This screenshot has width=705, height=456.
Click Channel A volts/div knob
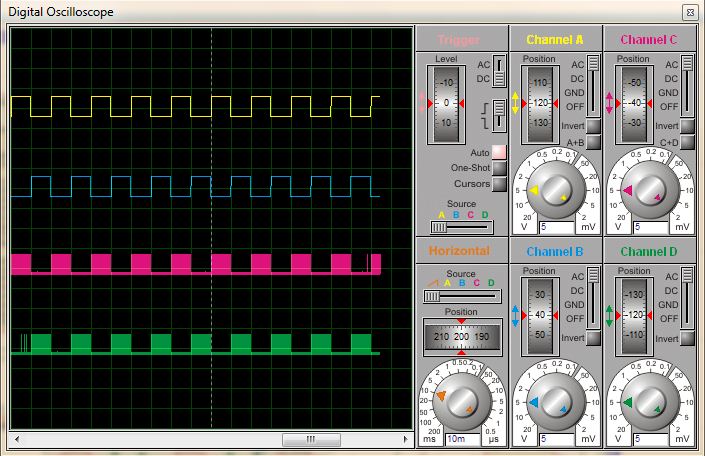click(556, 190)
